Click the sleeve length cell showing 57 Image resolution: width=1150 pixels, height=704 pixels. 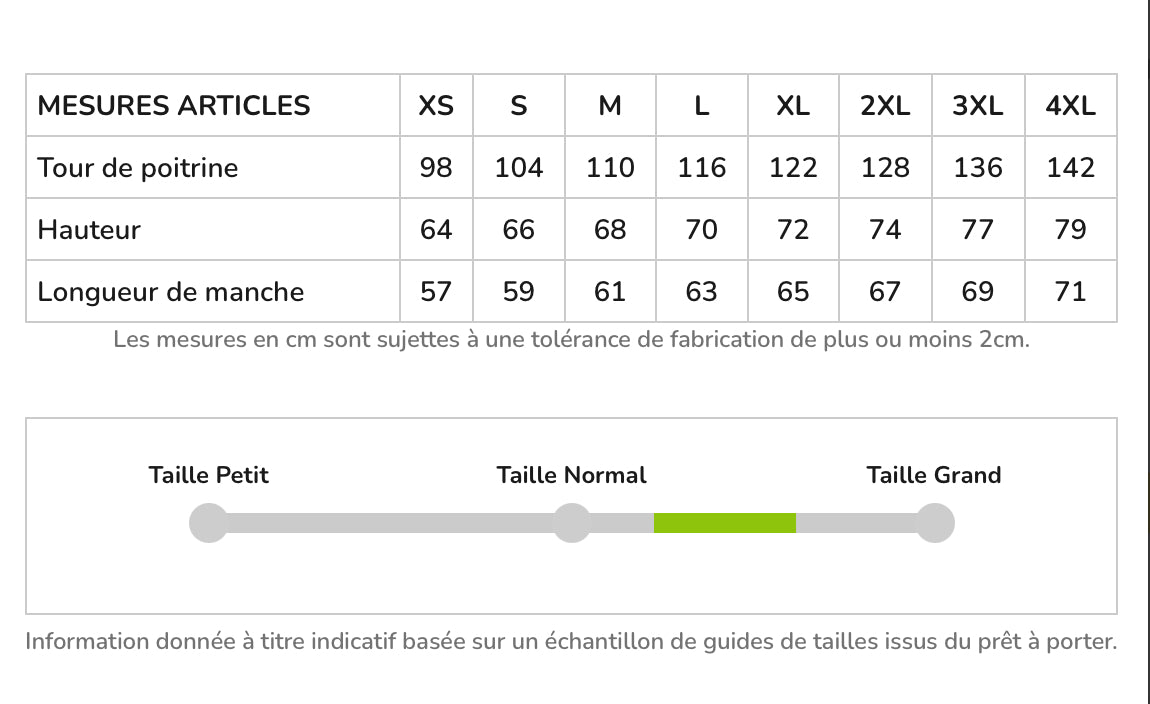coord(436,292)
